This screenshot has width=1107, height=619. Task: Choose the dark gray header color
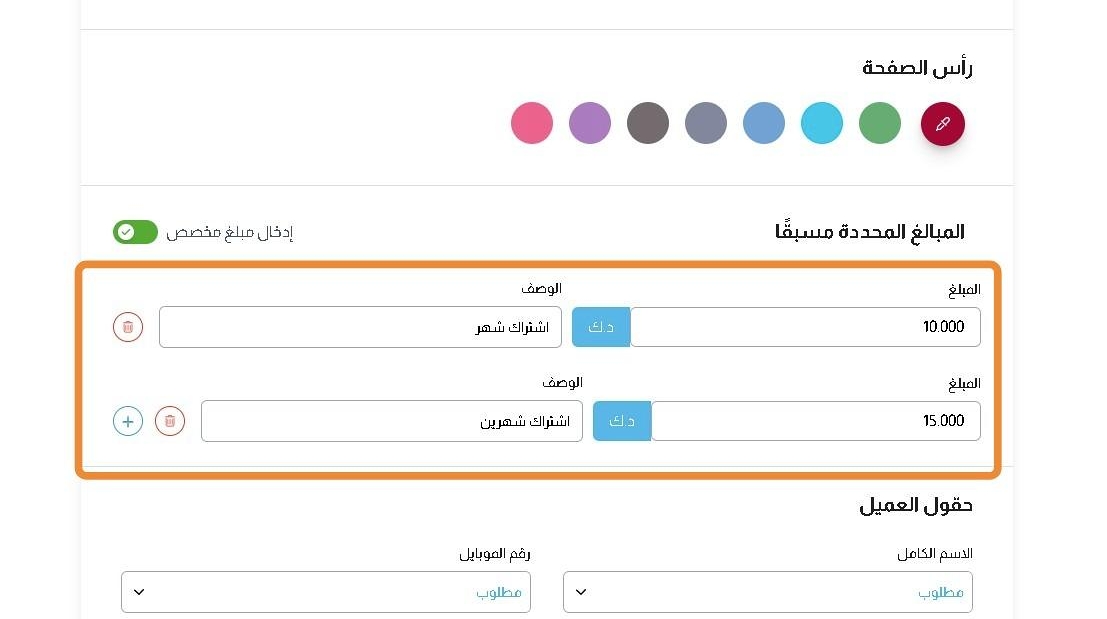pyautogui.click(x=647, y=123)
